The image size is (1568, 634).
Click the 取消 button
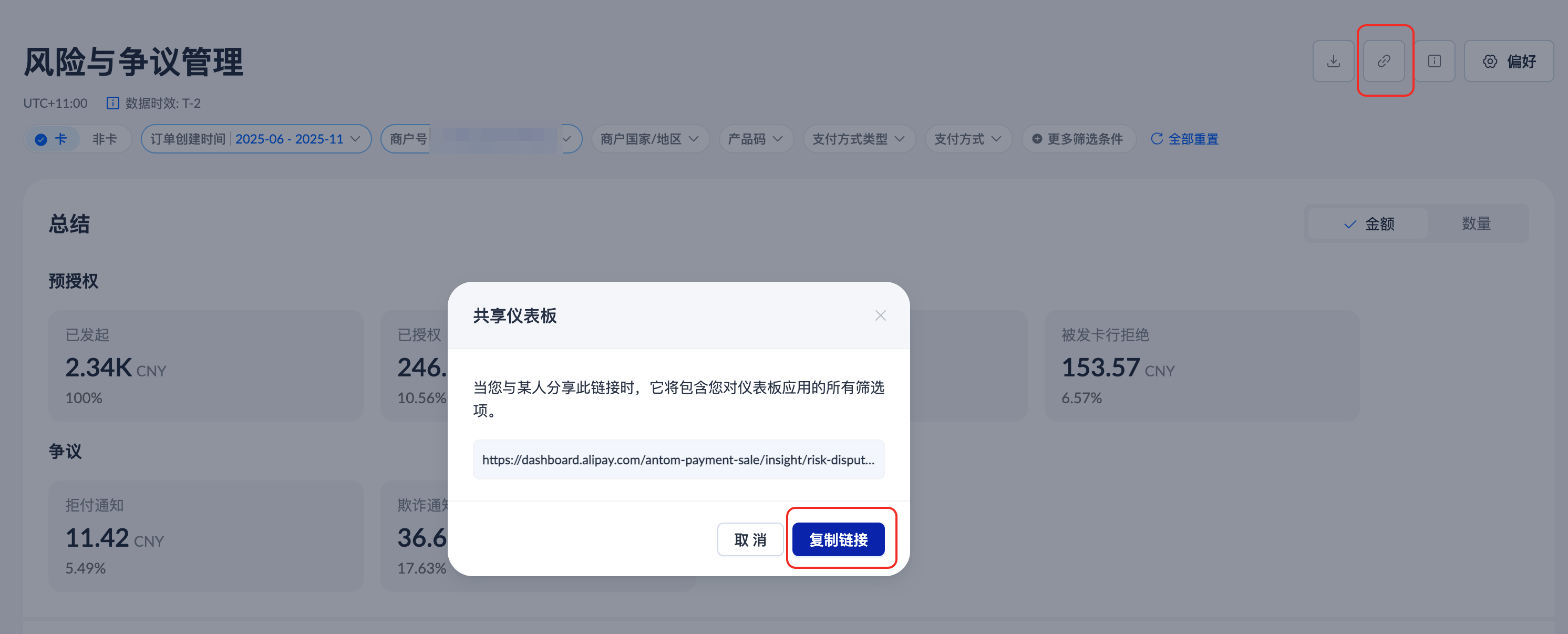[x=750, y=539]
